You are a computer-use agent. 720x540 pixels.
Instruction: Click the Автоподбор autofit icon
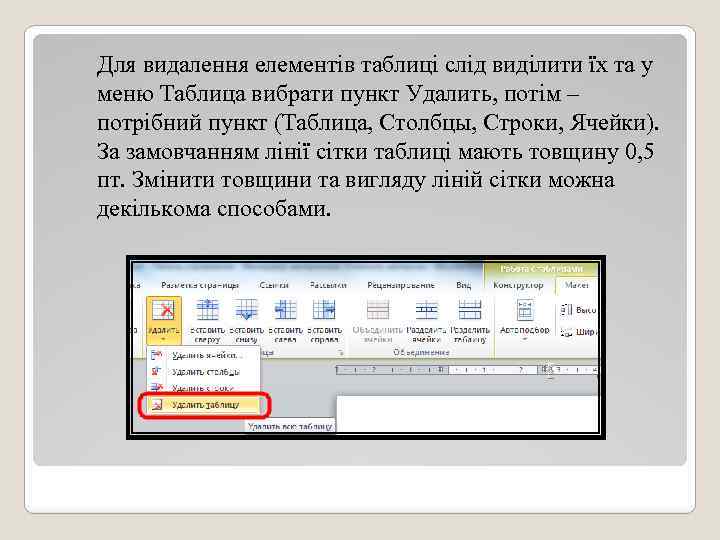click(x=525, y=310)
